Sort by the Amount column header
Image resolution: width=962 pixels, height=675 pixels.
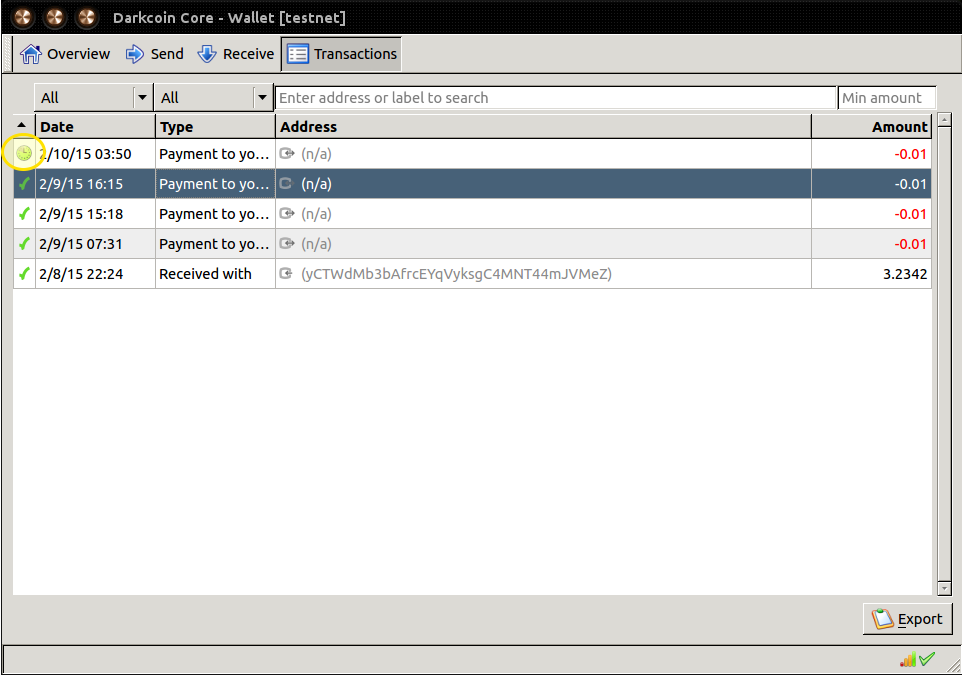point(871,126)
